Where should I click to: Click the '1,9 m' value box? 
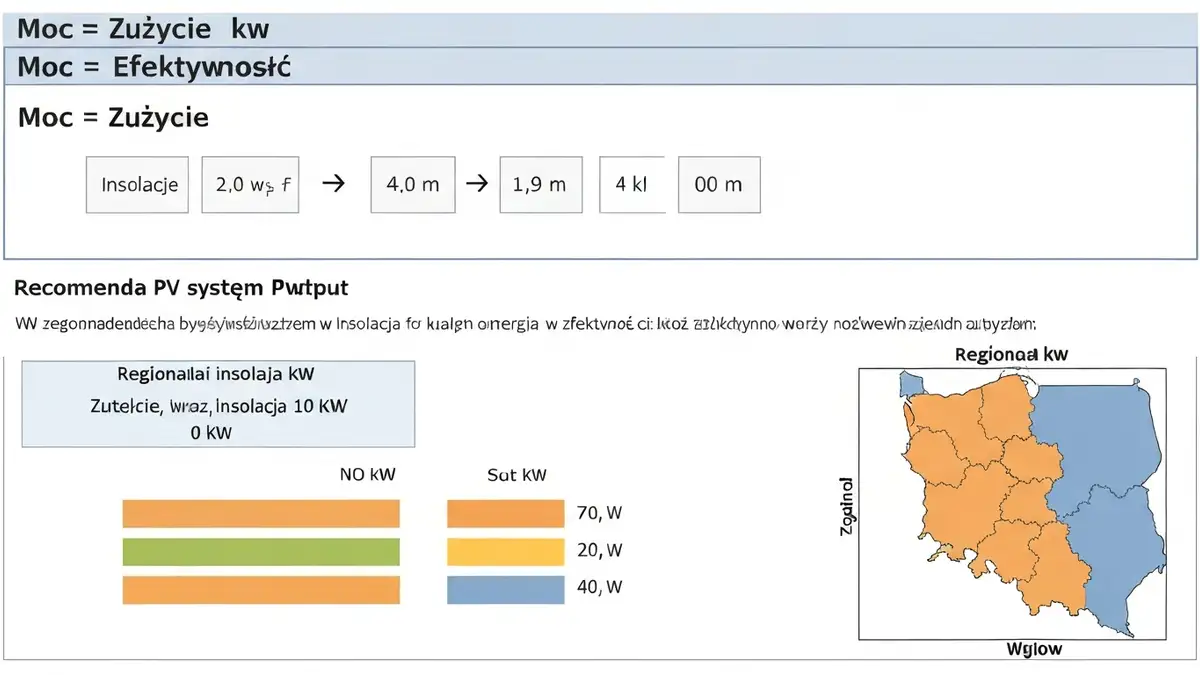[539, 184]
